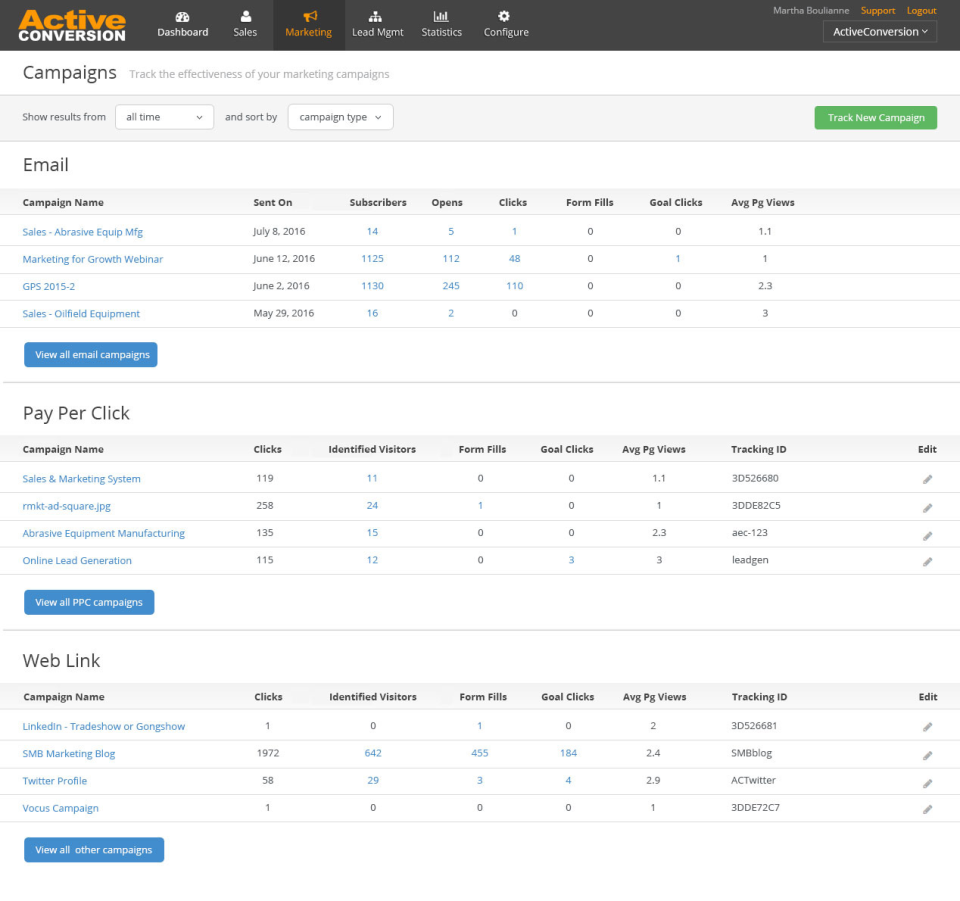Viewport: 960px width, 901px height.
Task: Select the Dashboard menu item
Action: (182, 25)
